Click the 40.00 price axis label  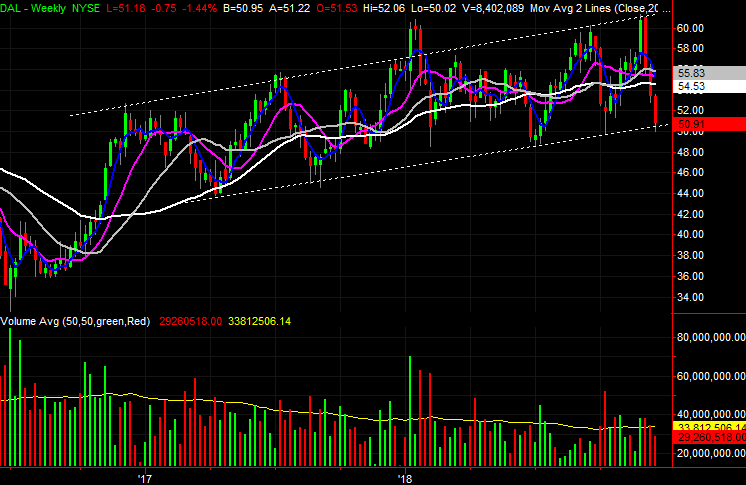[x=690, y=234]
